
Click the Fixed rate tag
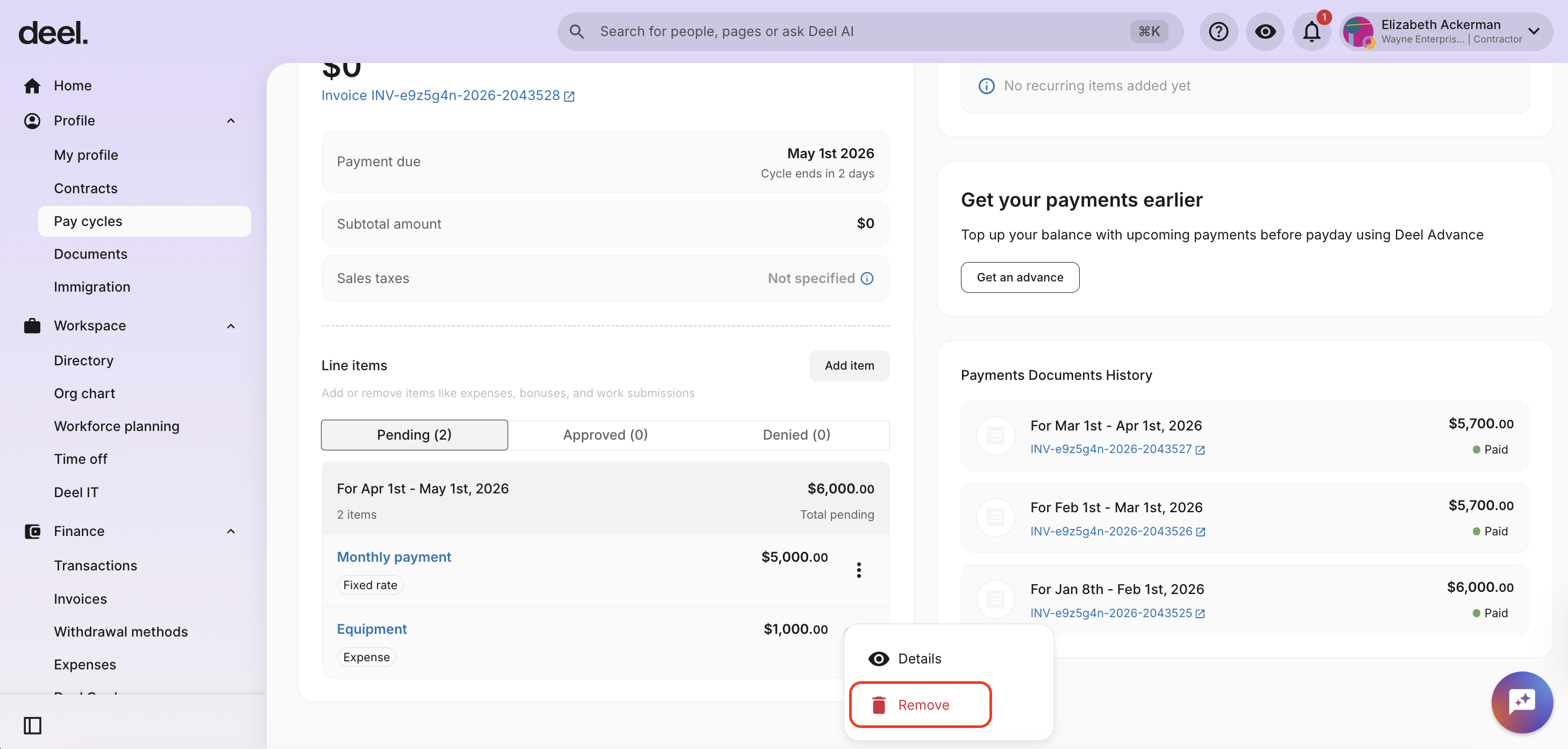coord(370,585)
